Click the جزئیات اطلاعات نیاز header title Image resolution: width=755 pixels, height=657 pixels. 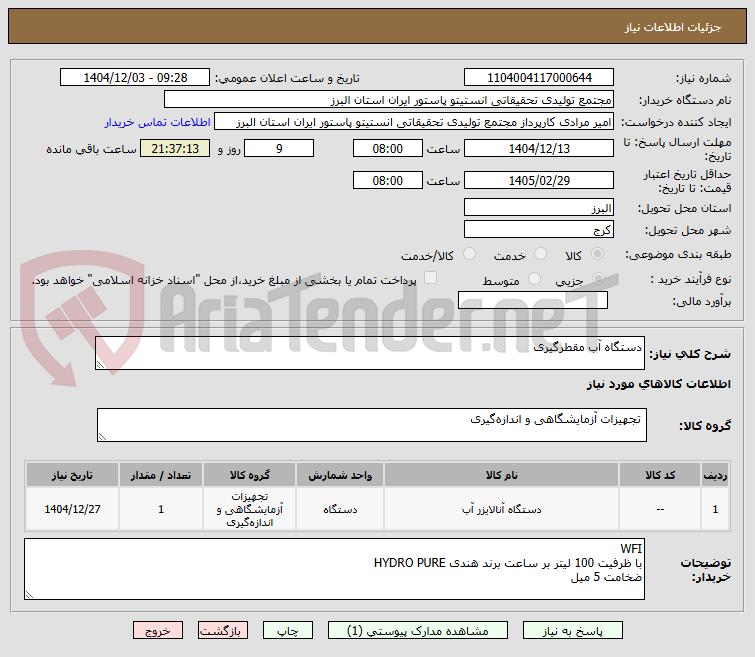[673, 27]
